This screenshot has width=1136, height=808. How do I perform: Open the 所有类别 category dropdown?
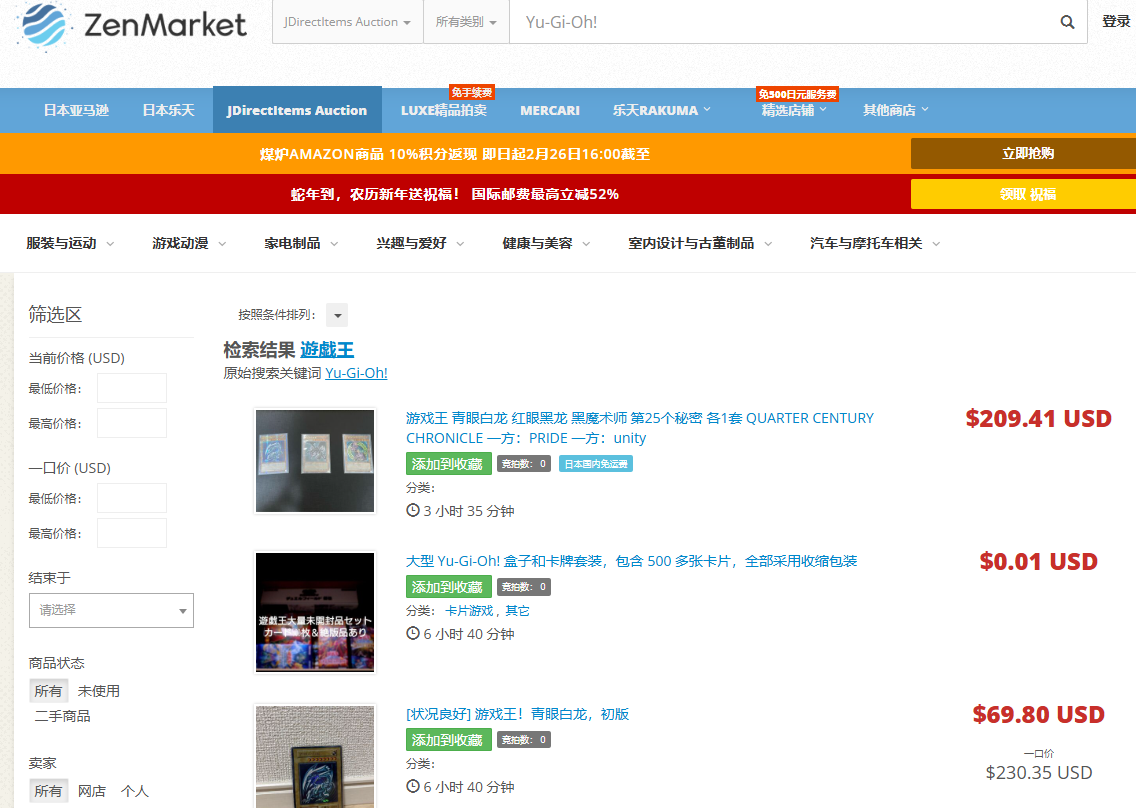tap(466, 22)
